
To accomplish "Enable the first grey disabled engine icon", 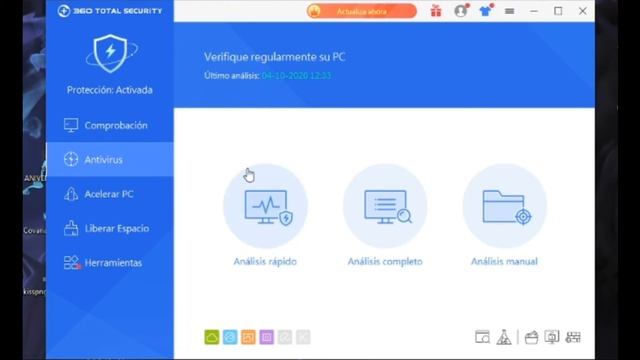I will (x=285, y=337).
